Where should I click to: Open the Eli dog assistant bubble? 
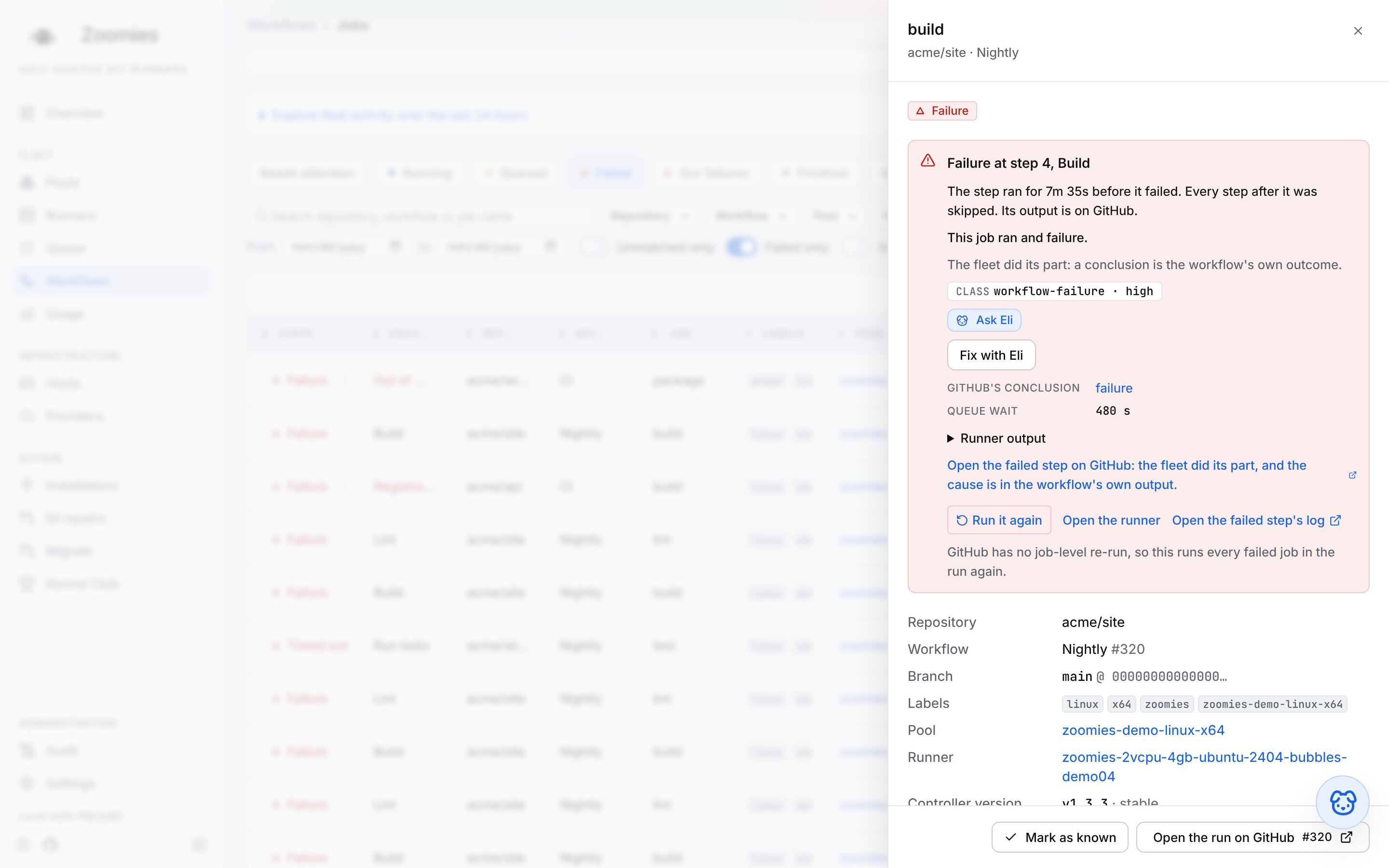pyautogui.click(x=1343, y=802)
